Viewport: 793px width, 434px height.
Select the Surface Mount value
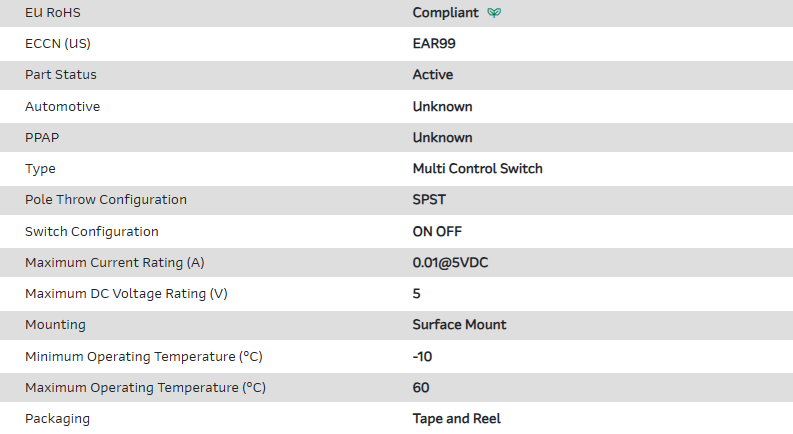click(x=459, y=324)
